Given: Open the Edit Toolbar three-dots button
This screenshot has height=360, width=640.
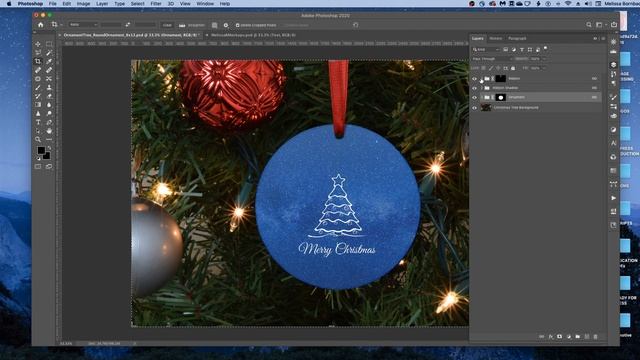Looking at the screenshot, I should click(x=49, y=140).
